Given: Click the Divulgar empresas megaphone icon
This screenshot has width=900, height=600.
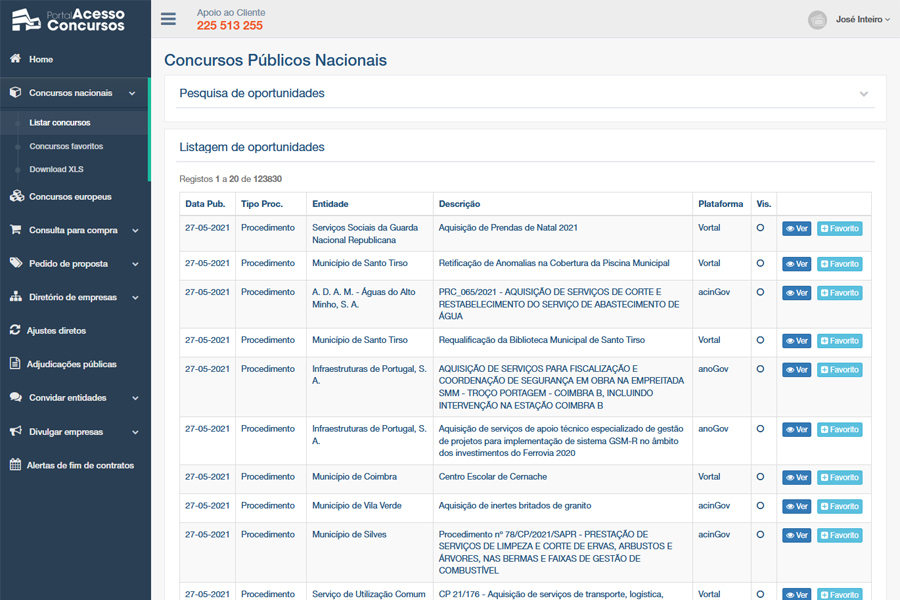Looking at the screenshot, I should click(x=16, y=431).
